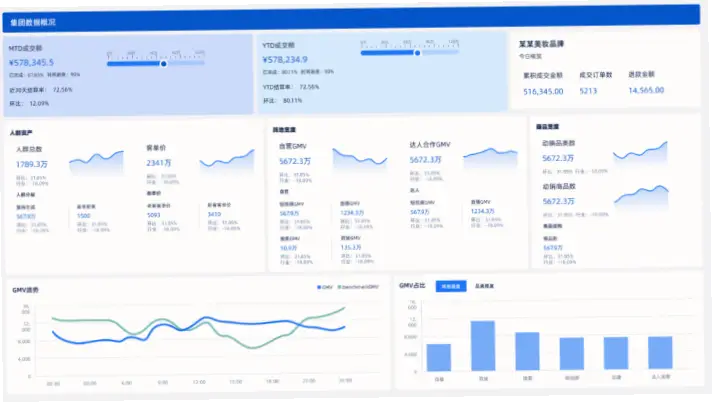
Task: Click the 累积成交金额 label
Action: 543,75
